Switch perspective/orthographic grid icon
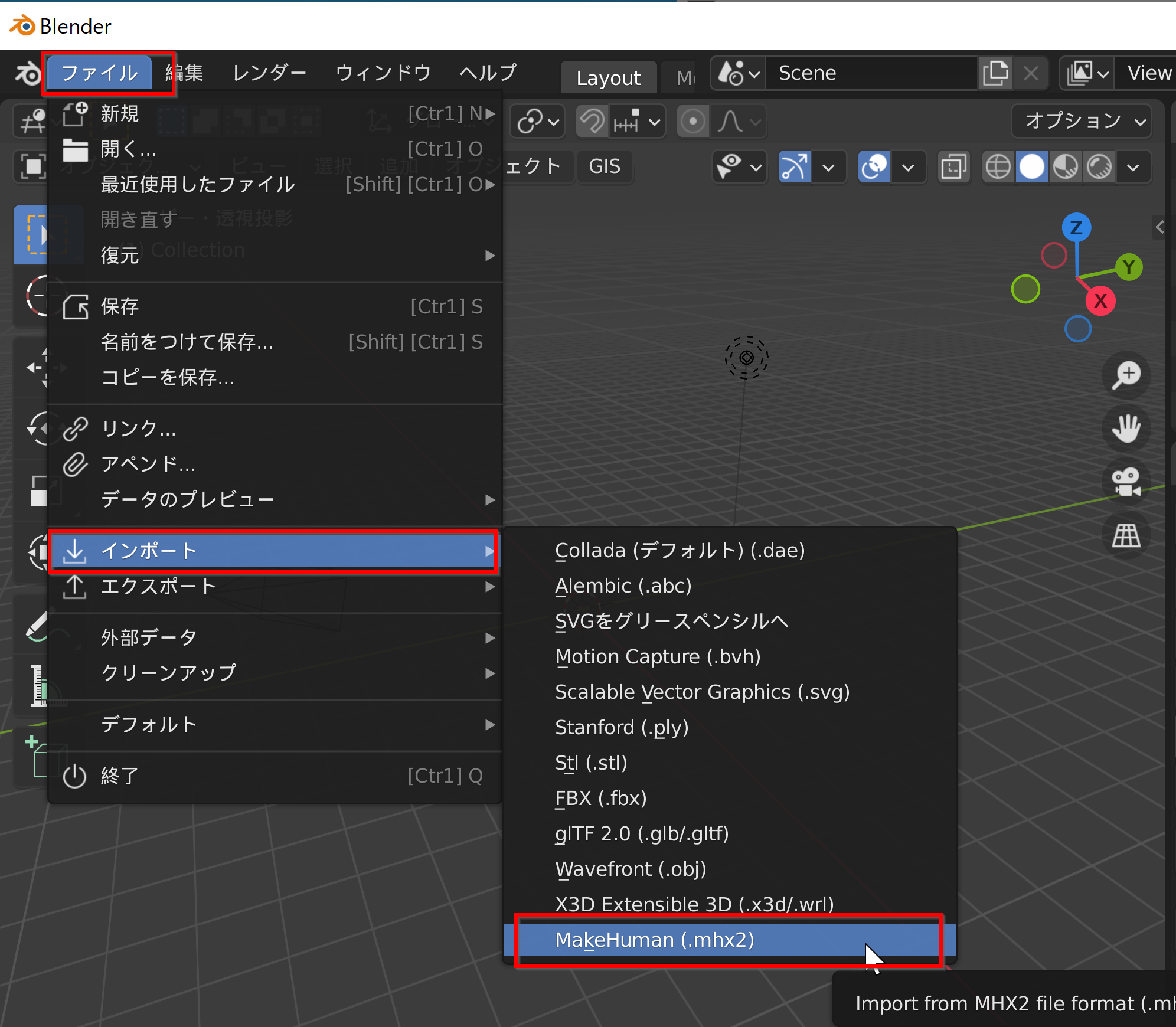Image resolution: width=1176 pixels, height=1027 pixels. [x=1126, y=535]
